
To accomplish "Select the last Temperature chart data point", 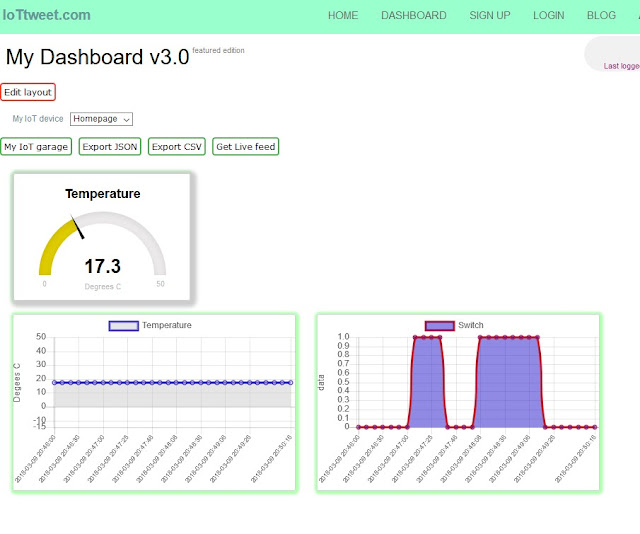I will click(x=291, y=383).
